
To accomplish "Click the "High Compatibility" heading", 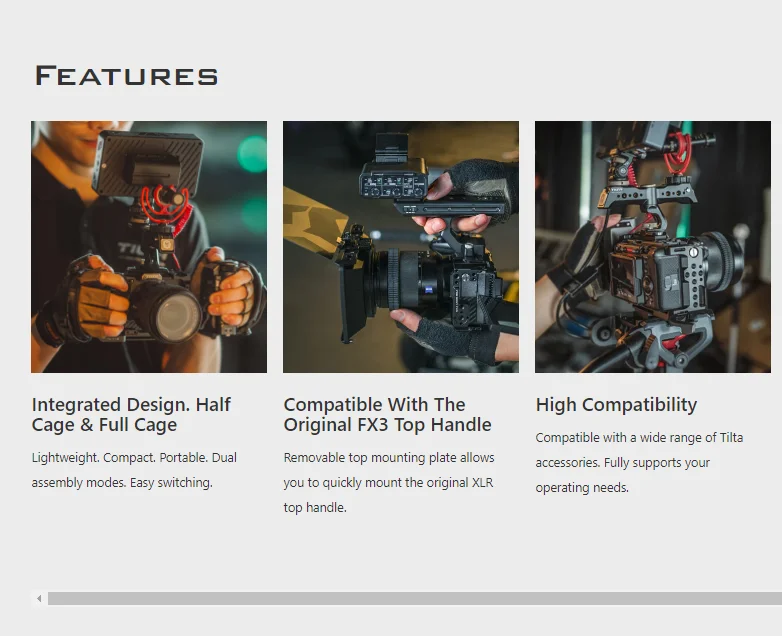I will point(616,405).
